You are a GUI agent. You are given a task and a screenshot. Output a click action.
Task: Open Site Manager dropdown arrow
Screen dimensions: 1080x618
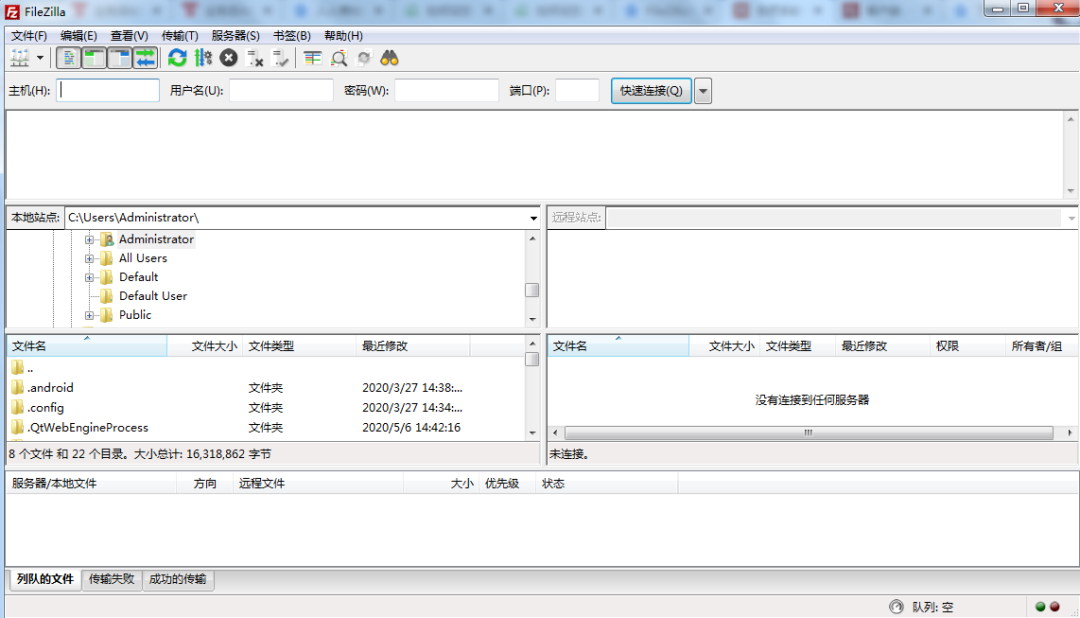tap(40, 58)
